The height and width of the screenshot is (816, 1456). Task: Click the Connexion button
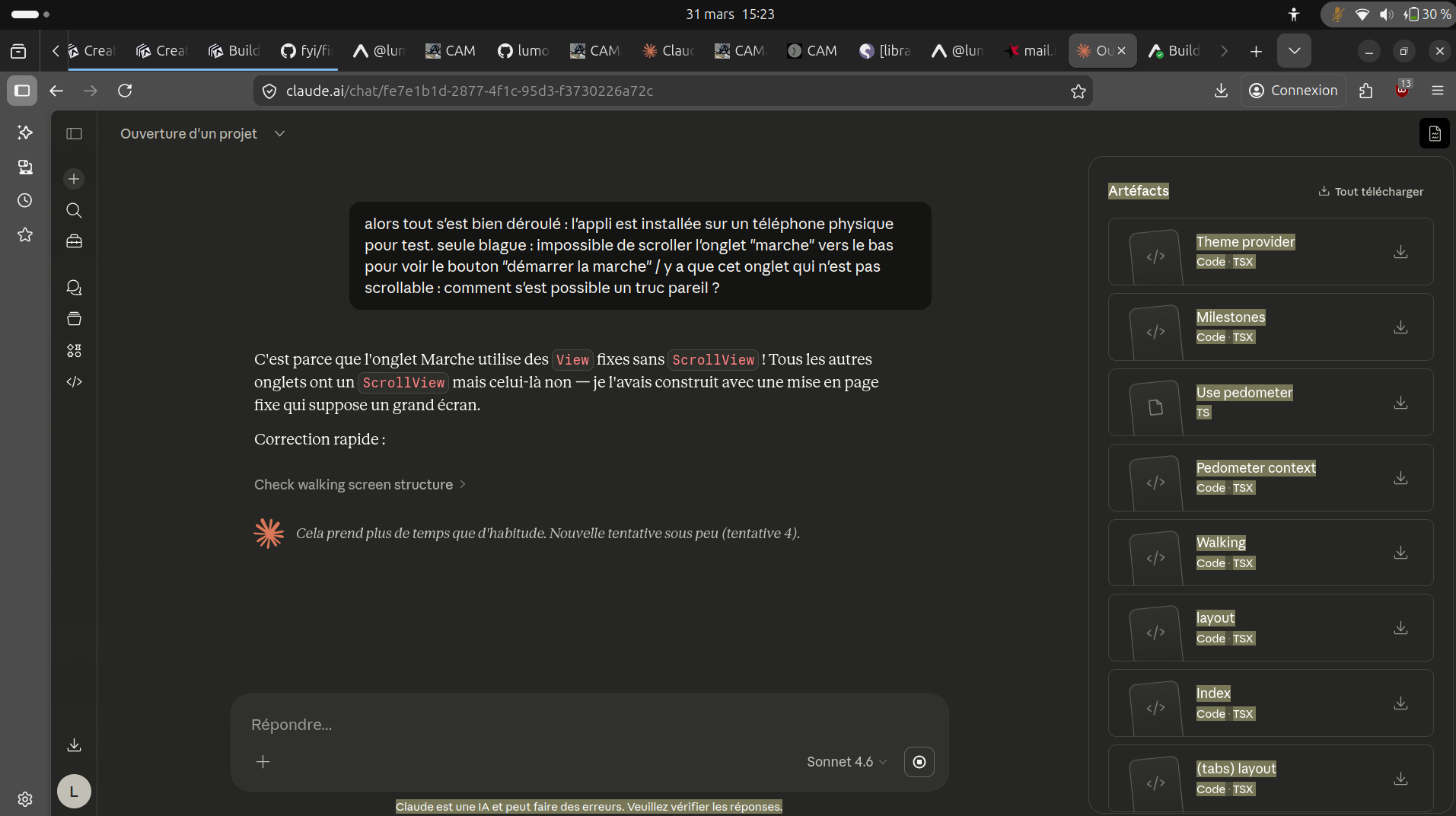(x=1293, y=91)
